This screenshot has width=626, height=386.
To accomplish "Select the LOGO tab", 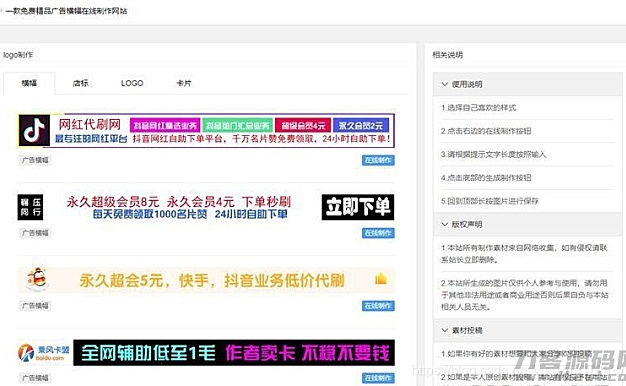I will [132, 83].
